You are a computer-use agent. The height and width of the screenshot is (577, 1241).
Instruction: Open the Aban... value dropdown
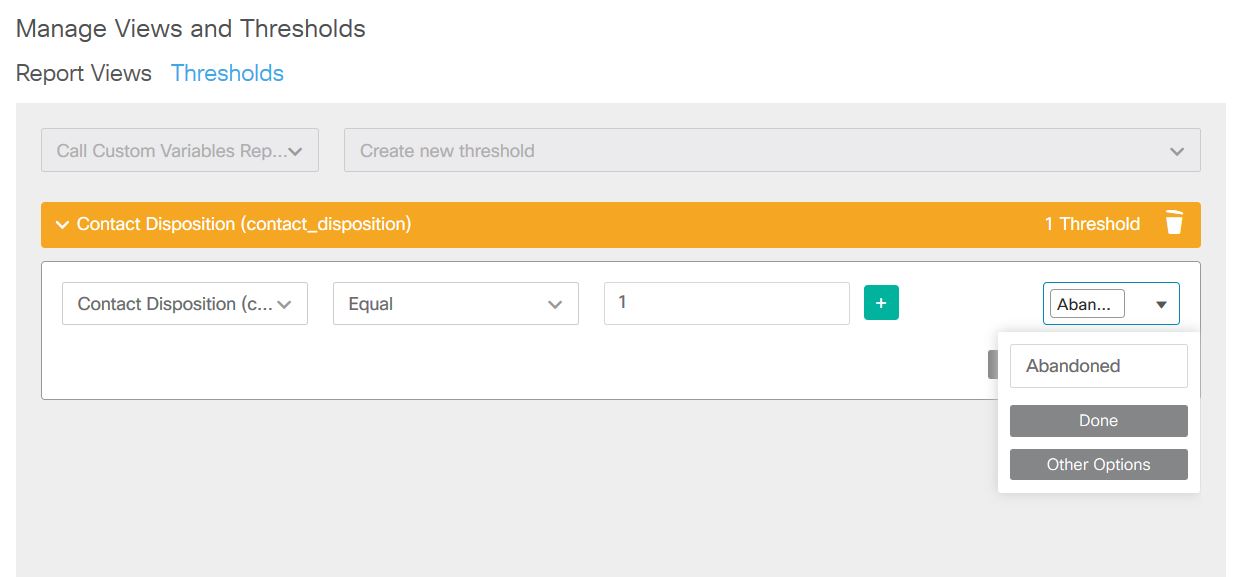1110,303
